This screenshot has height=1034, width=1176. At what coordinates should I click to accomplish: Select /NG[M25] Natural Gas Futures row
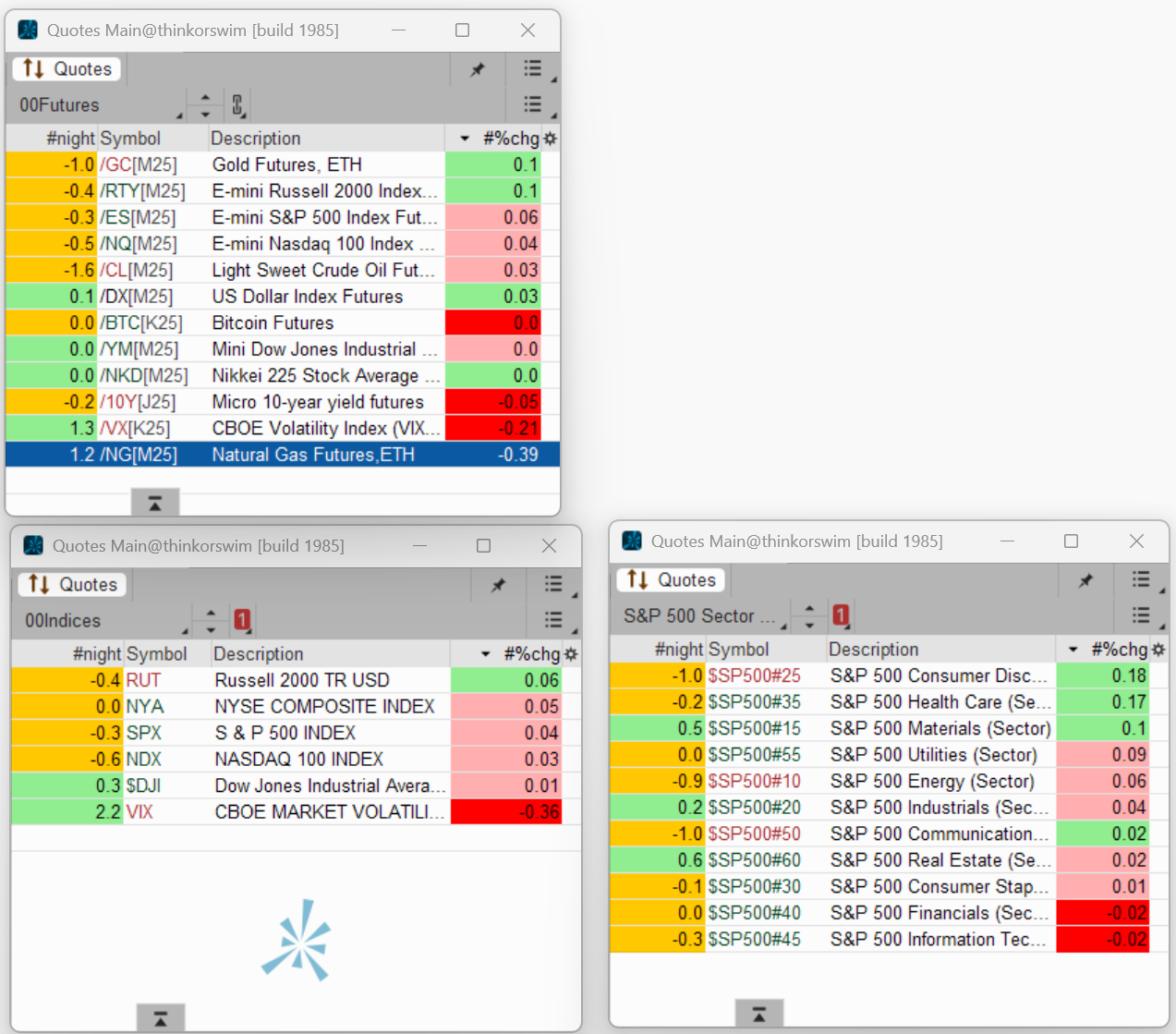point(283,455)
